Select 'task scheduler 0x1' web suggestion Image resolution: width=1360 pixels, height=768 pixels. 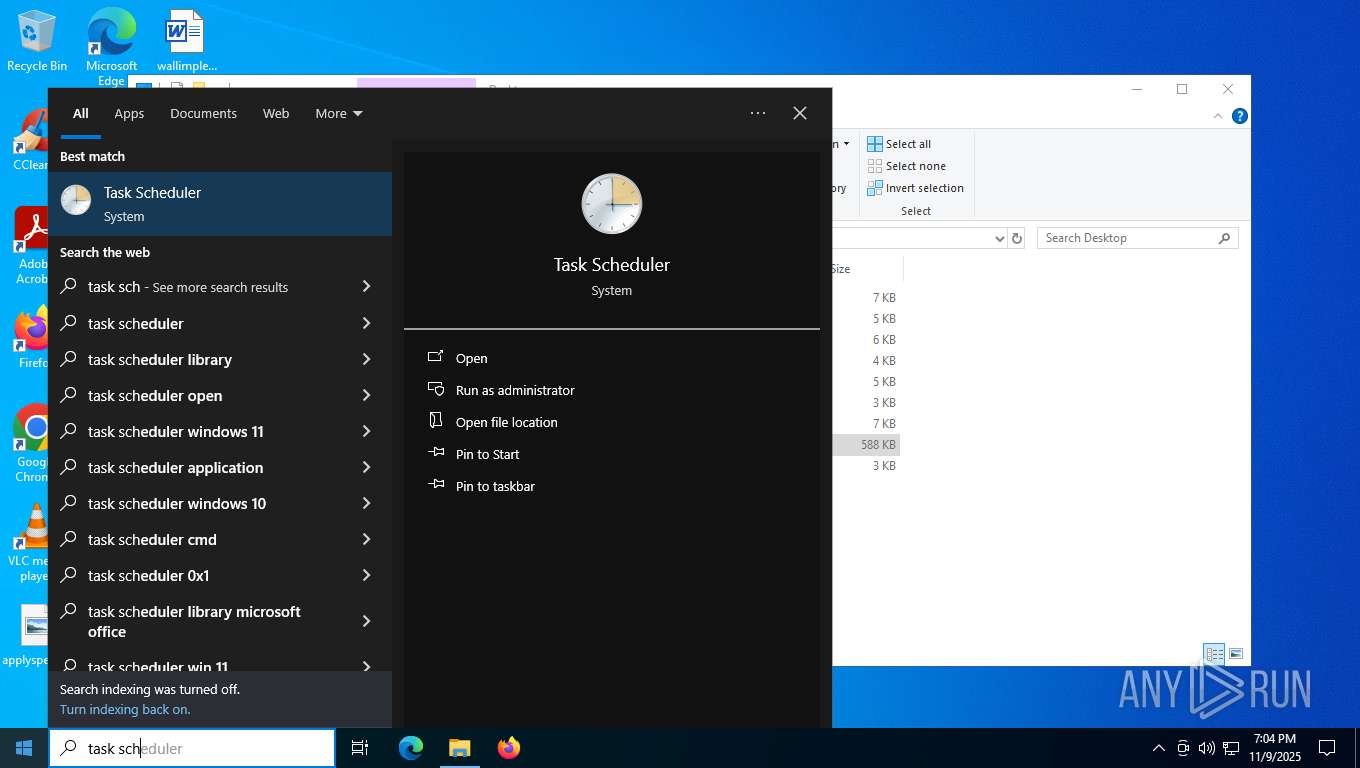tap(220, 575)
